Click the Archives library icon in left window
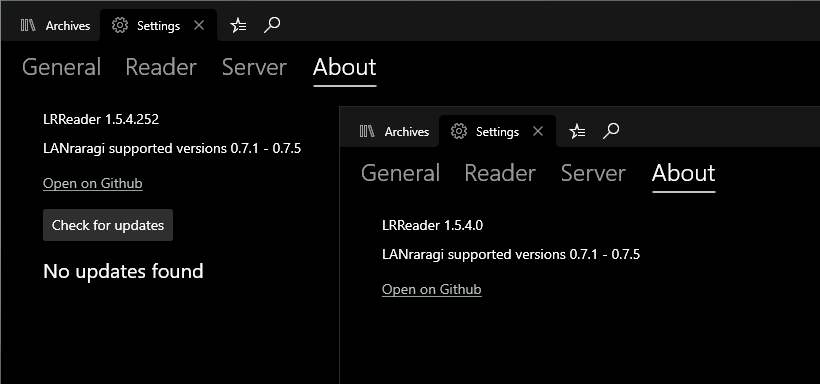The image size is (820, 384). [28, 25]
